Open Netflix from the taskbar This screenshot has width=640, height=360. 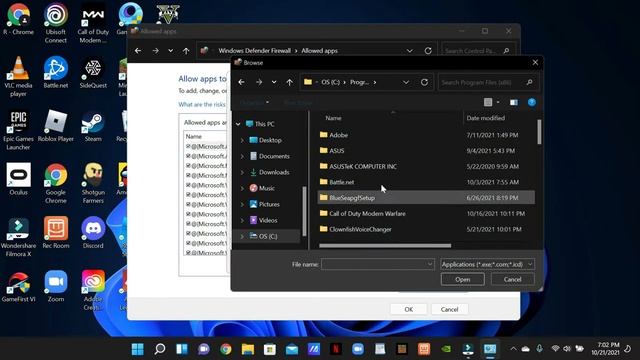pos(336,349)
